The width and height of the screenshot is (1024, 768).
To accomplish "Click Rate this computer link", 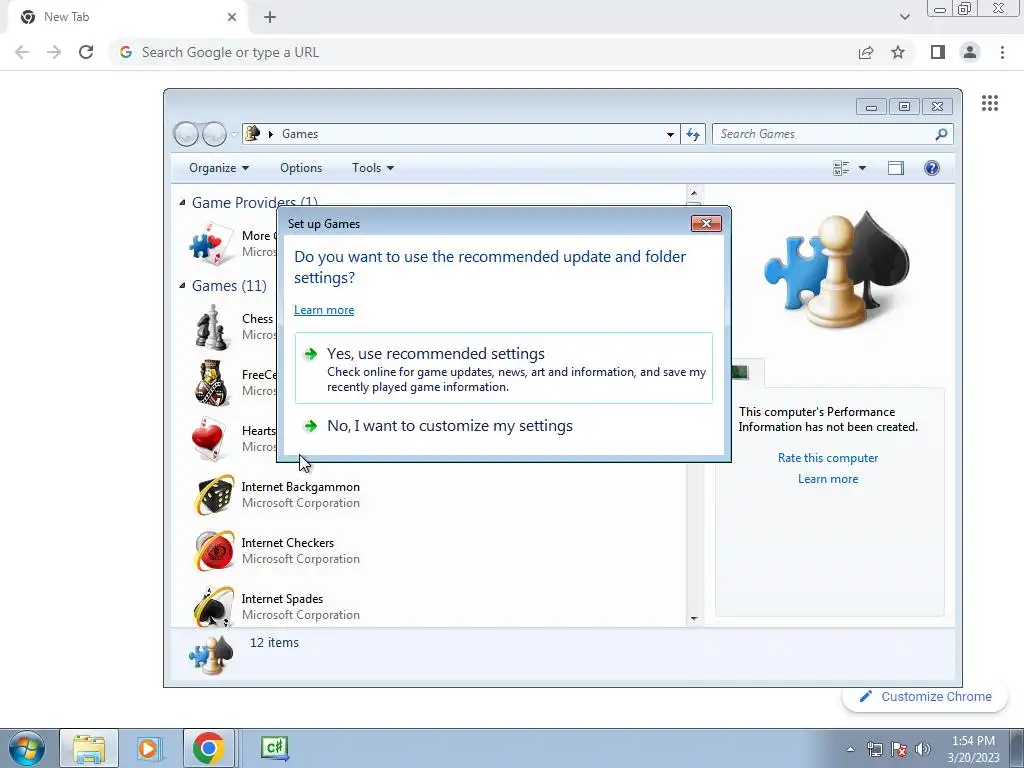I will pos(827,458).
